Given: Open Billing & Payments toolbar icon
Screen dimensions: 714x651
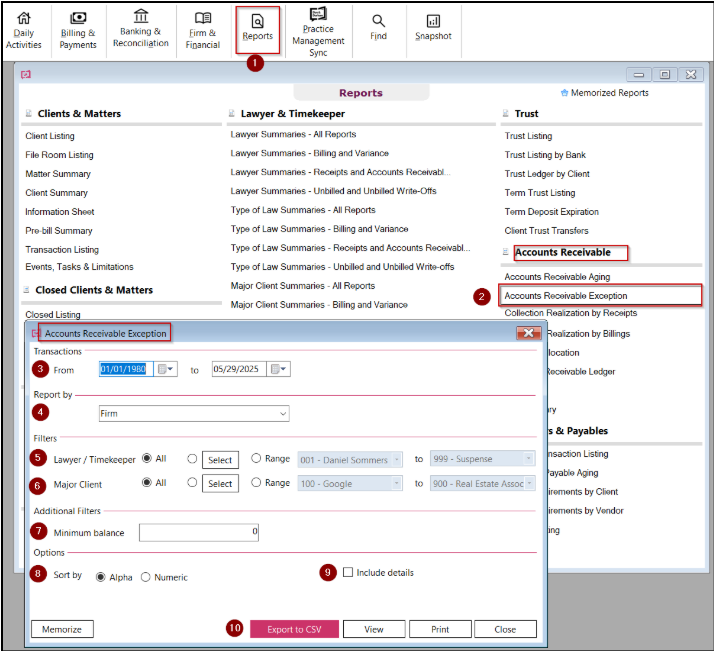Looking at the screenshot, I should click(x=78, y=18).
